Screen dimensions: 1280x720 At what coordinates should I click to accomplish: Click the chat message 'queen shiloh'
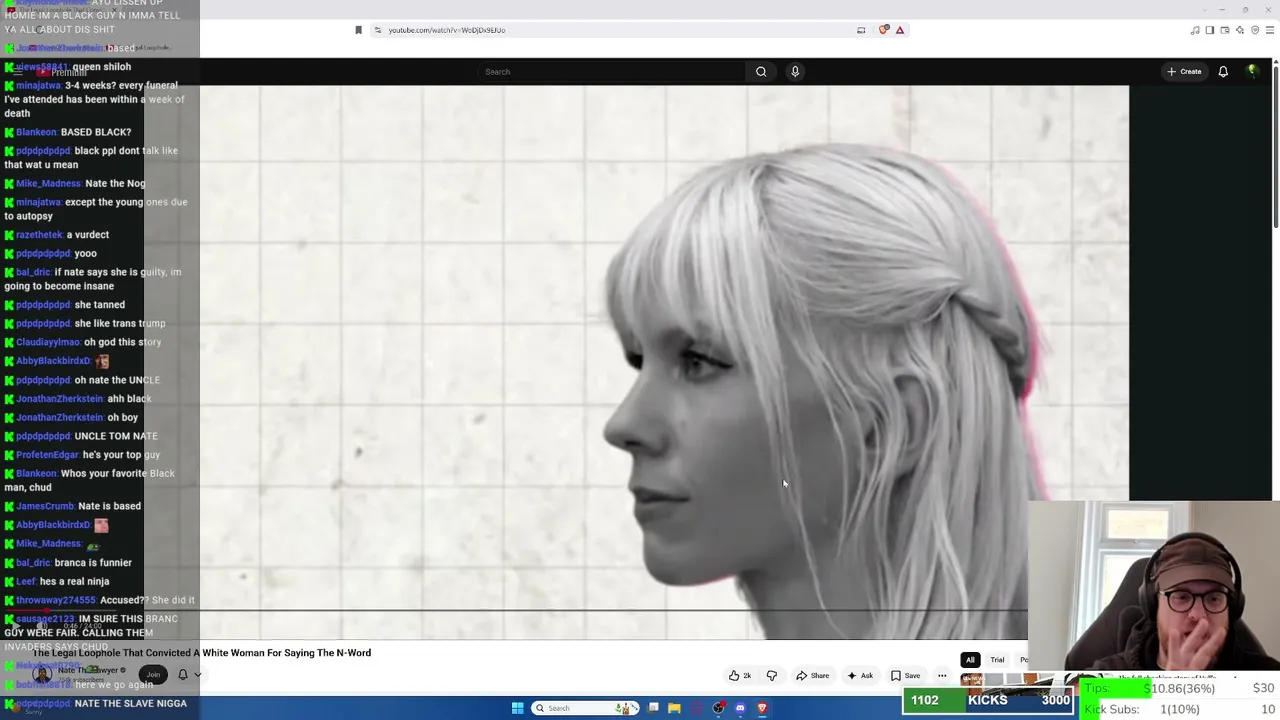pos(102,67)
